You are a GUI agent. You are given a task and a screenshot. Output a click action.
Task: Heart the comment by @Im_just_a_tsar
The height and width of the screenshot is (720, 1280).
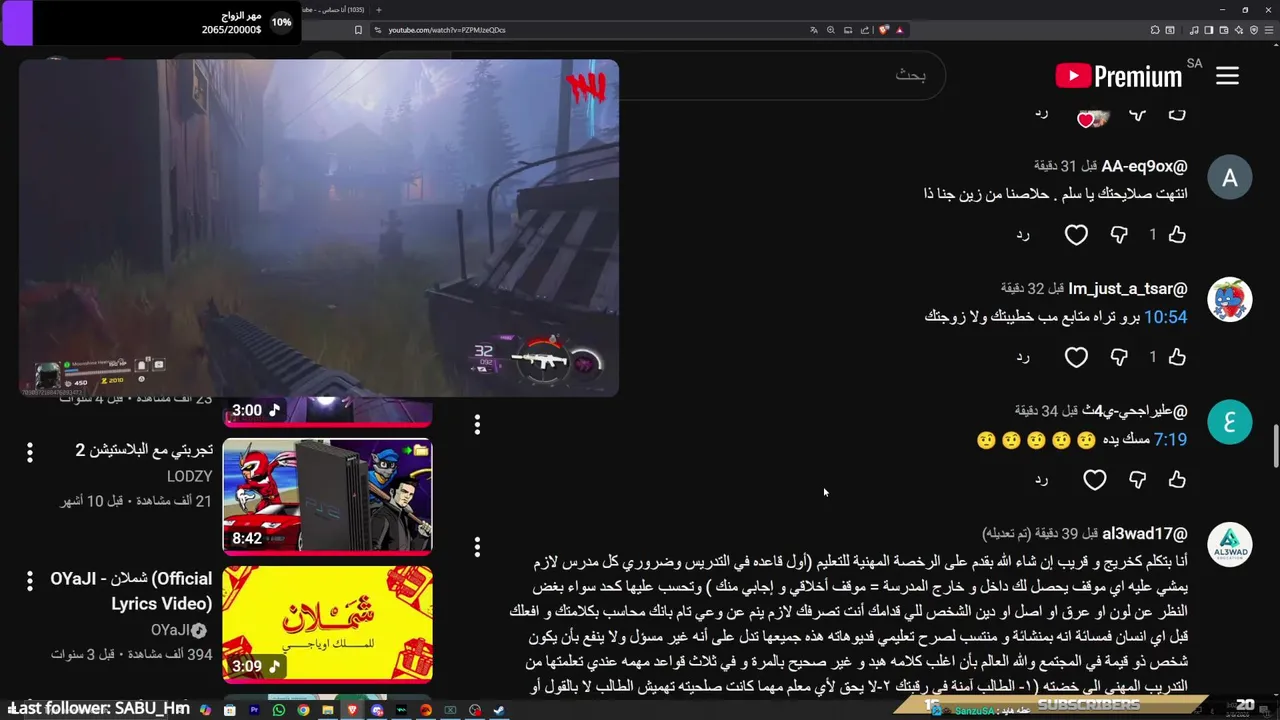pos(1076,357)
